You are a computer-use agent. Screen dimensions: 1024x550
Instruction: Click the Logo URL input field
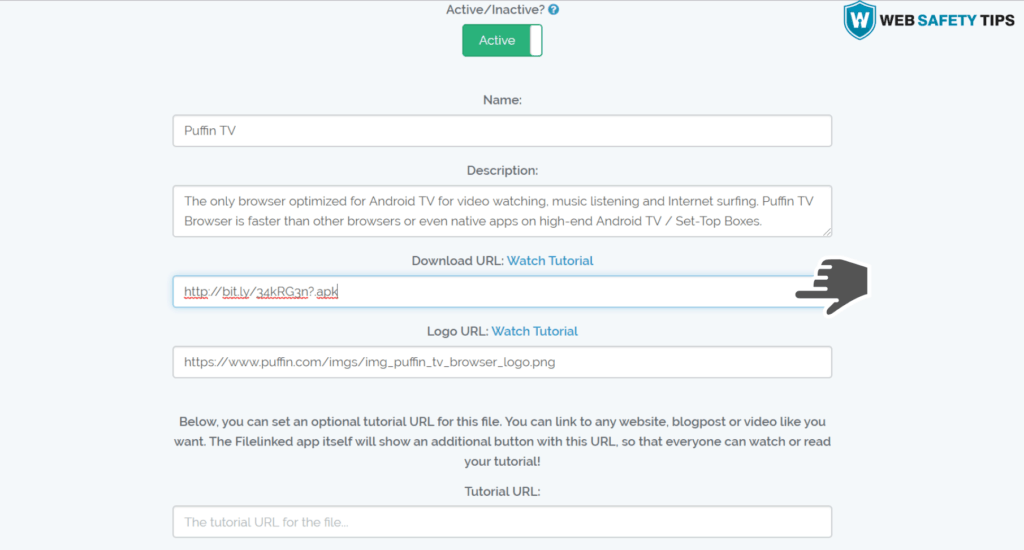click(x=502, y=362)
